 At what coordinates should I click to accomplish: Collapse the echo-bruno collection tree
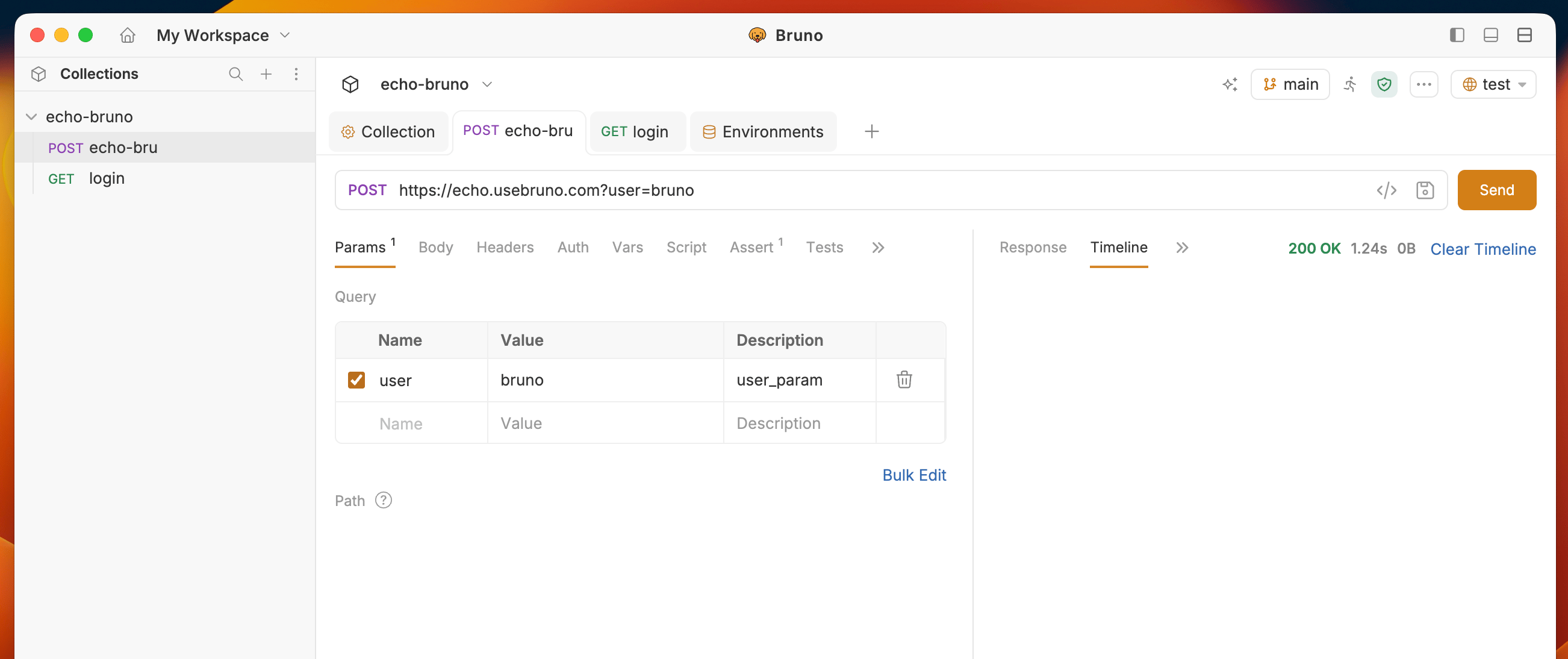point(32,117)
